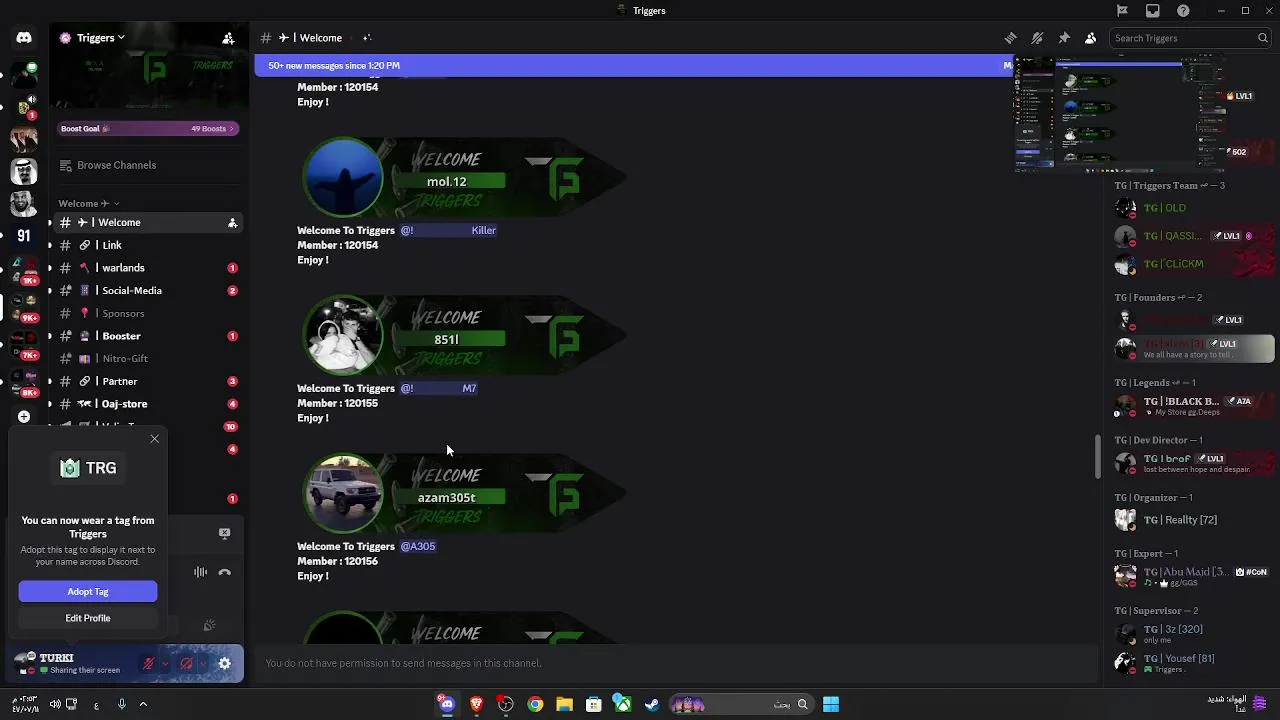This screenshot has width=1280, height=720.
Task: Open the warlands channel
Action: click(x=146, y=268)
